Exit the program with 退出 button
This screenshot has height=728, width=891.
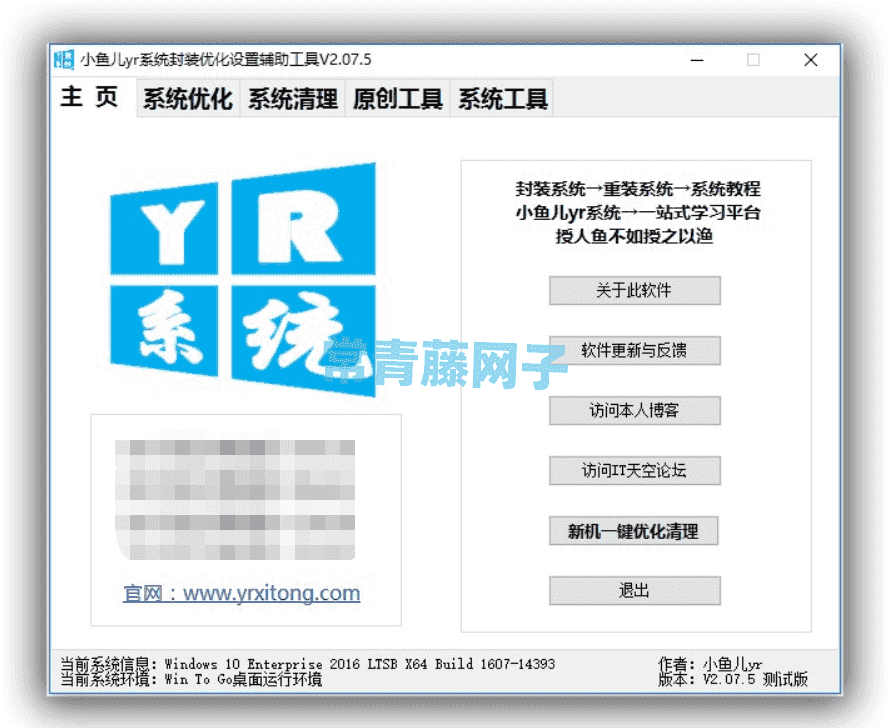[635, 591]
